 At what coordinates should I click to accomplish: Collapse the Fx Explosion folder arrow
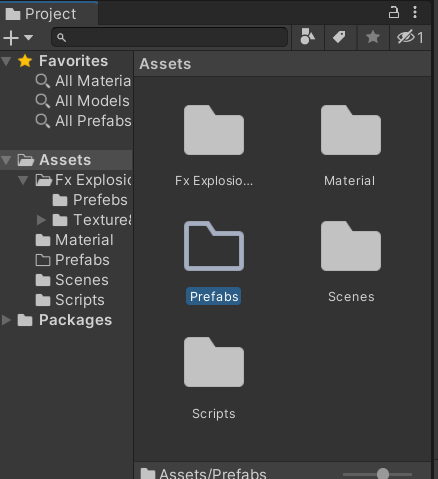(x=23, y=180)
